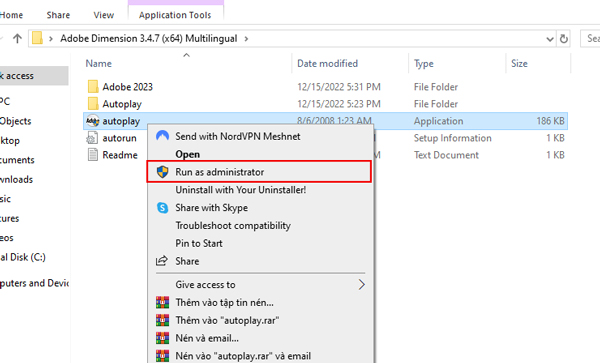Sort by Date modified column
Viewport: 600px width, 363px height.
pos(328,63)
